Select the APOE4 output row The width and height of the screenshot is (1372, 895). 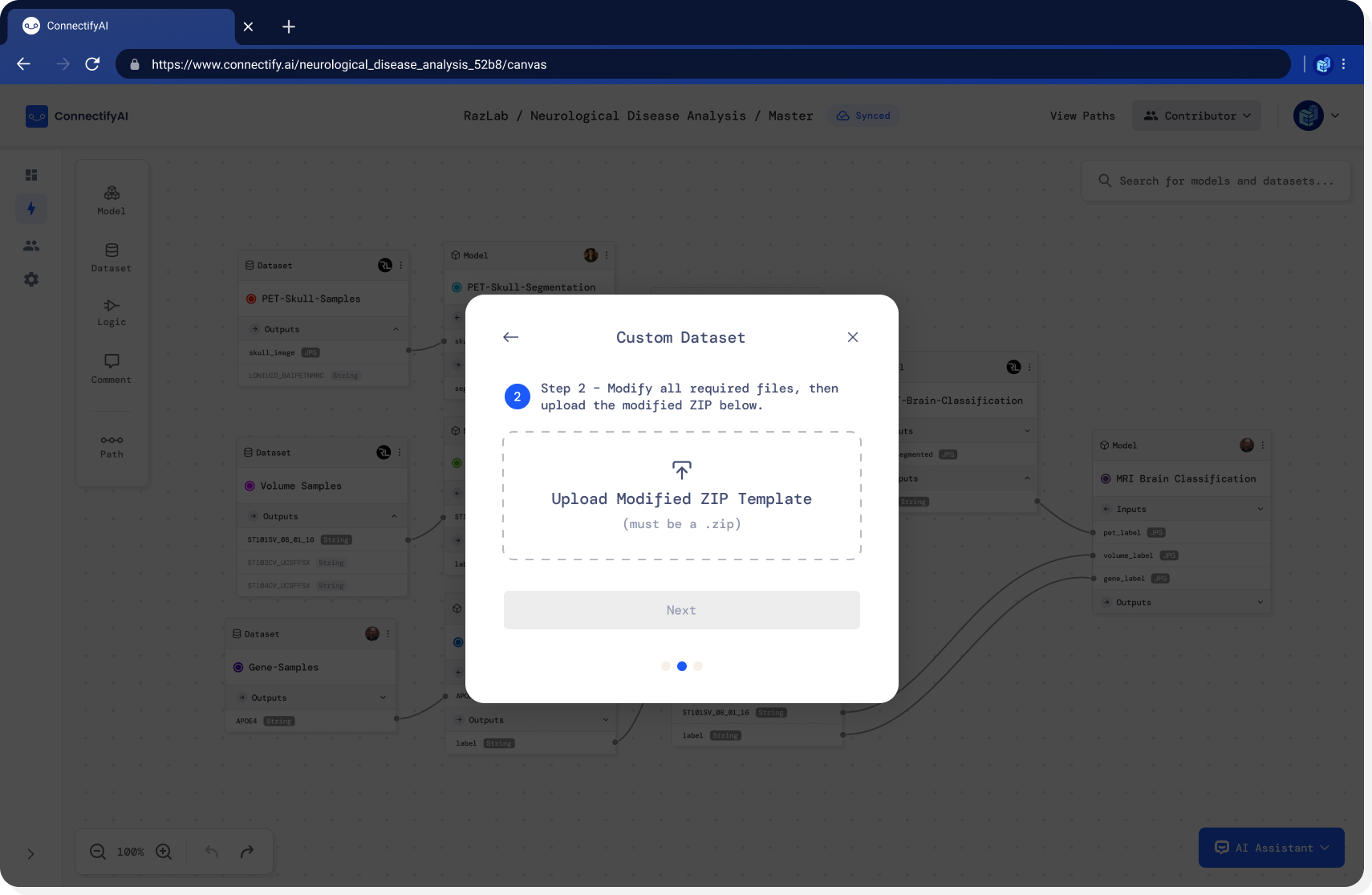(311, 721)
